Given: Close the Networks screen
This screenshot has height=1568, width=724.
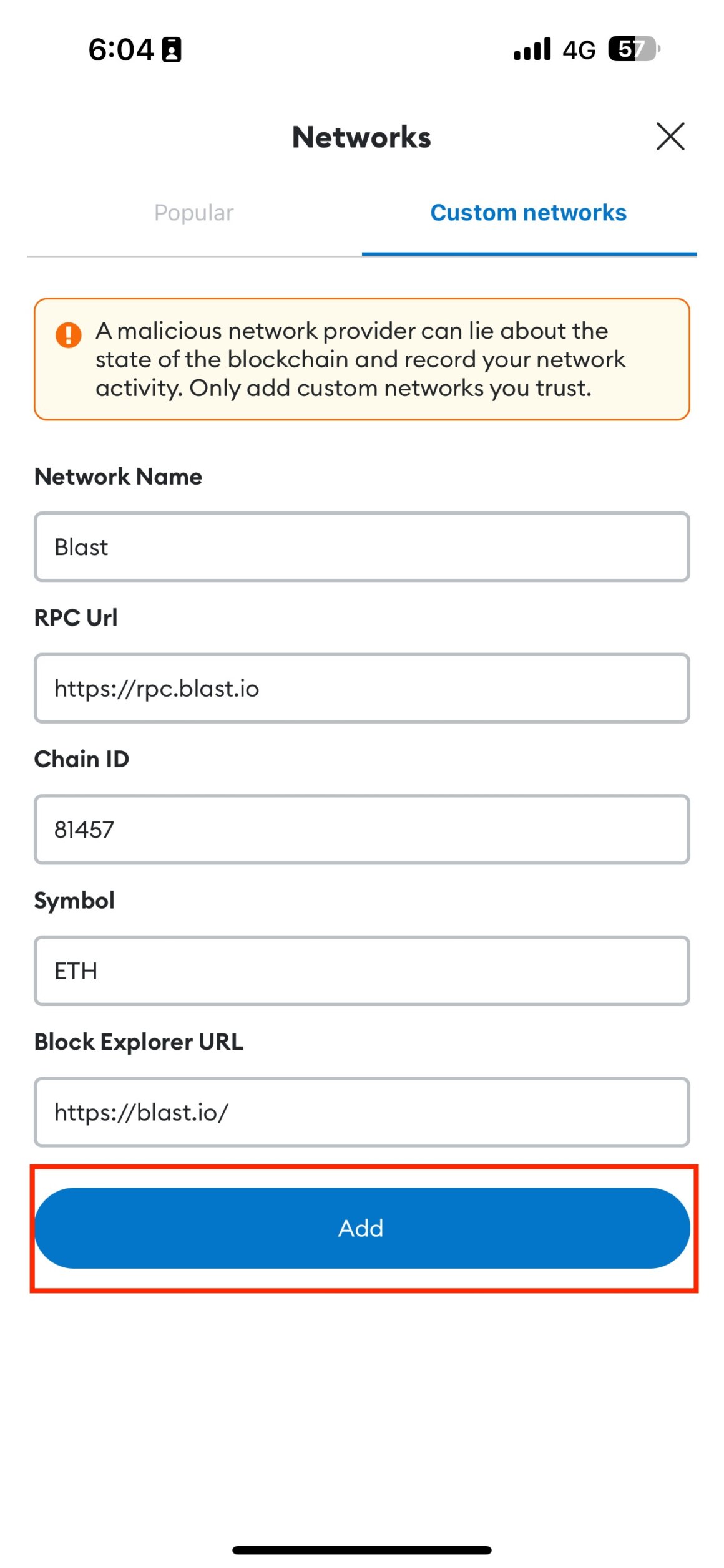Looking at the screenshot, I should coord(670,137).
